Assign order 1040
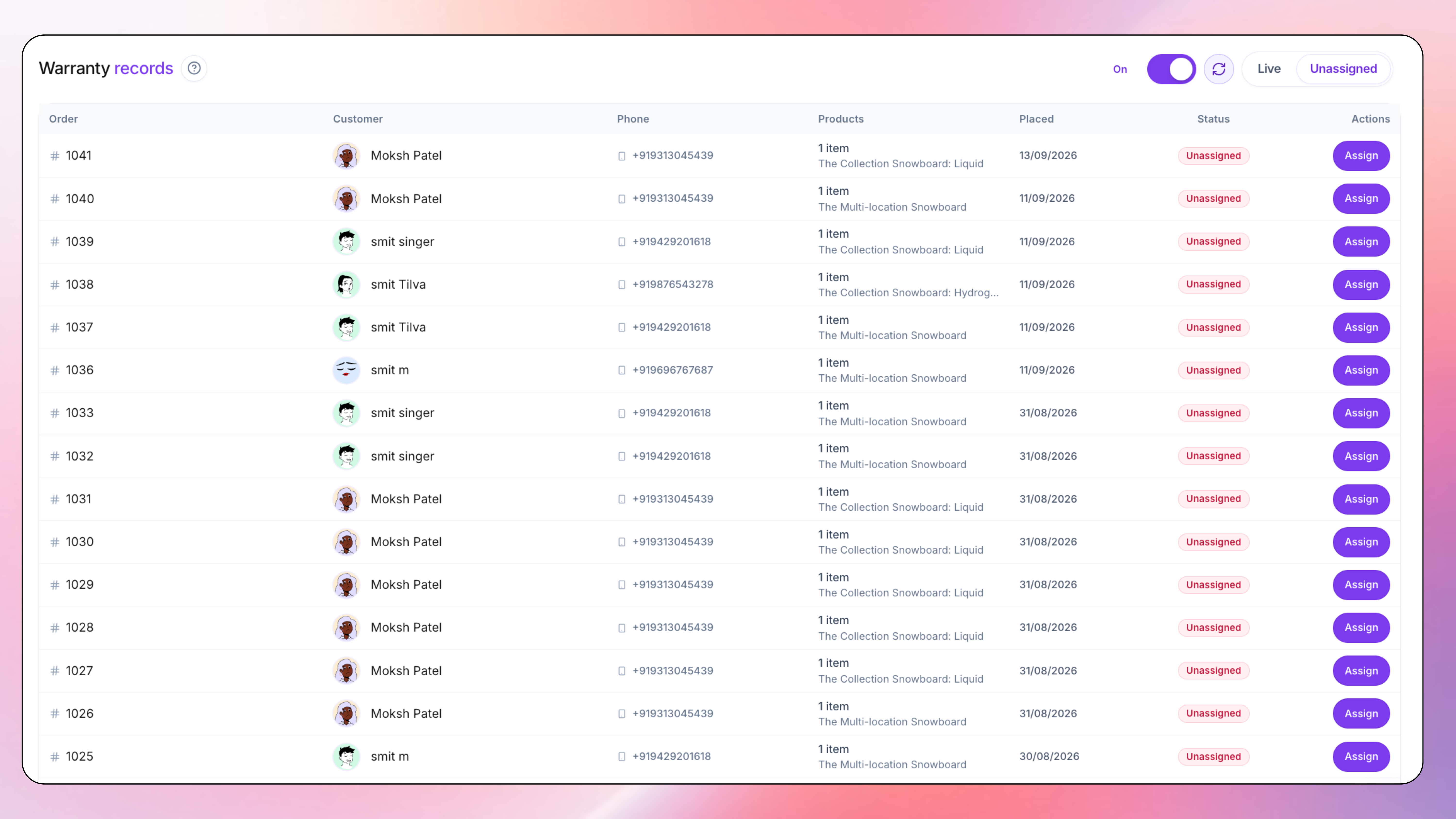1456x819 pixels. click(1361, 199)
